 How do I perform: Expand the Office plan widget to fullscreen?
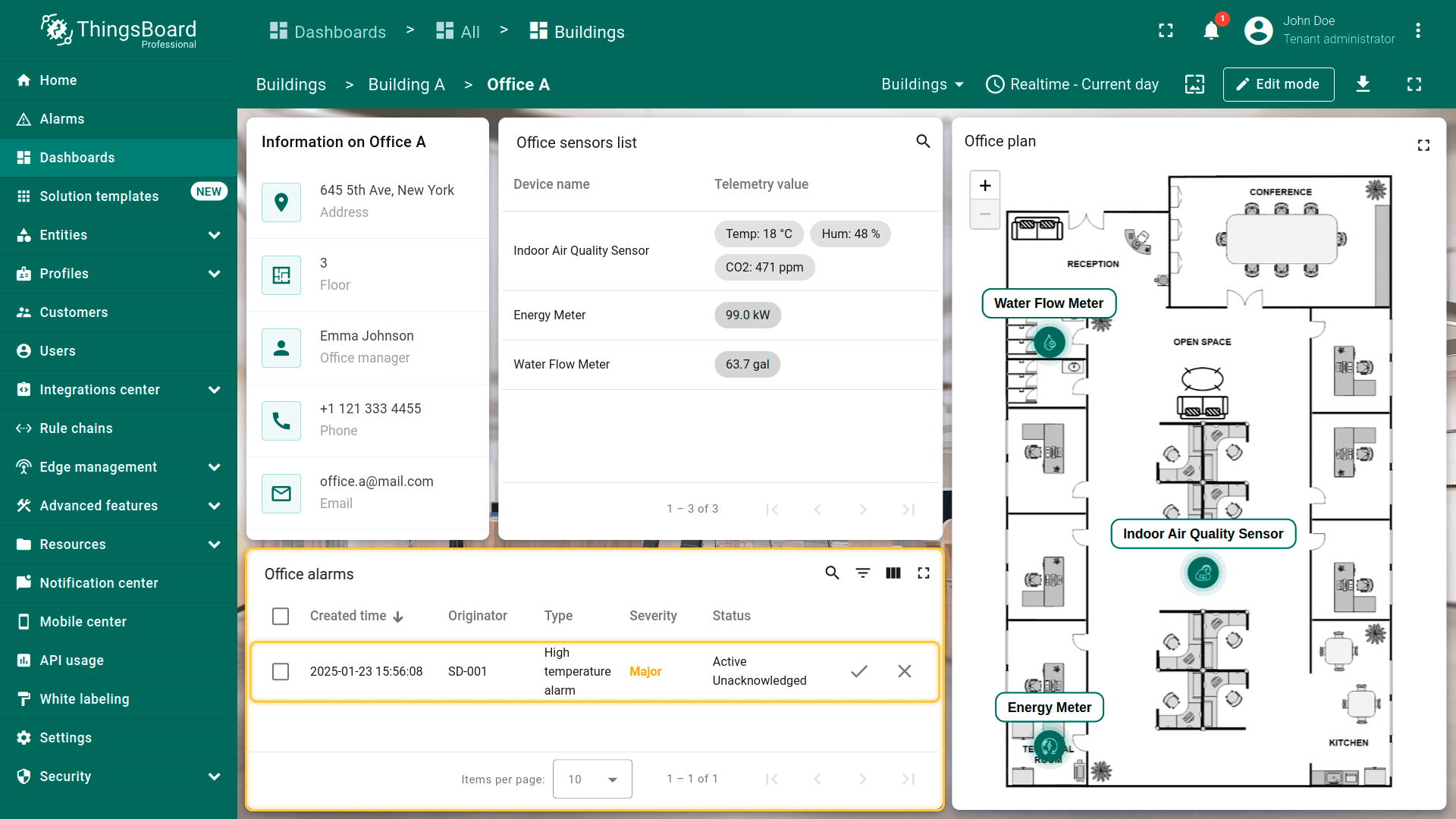[1423, 146]
